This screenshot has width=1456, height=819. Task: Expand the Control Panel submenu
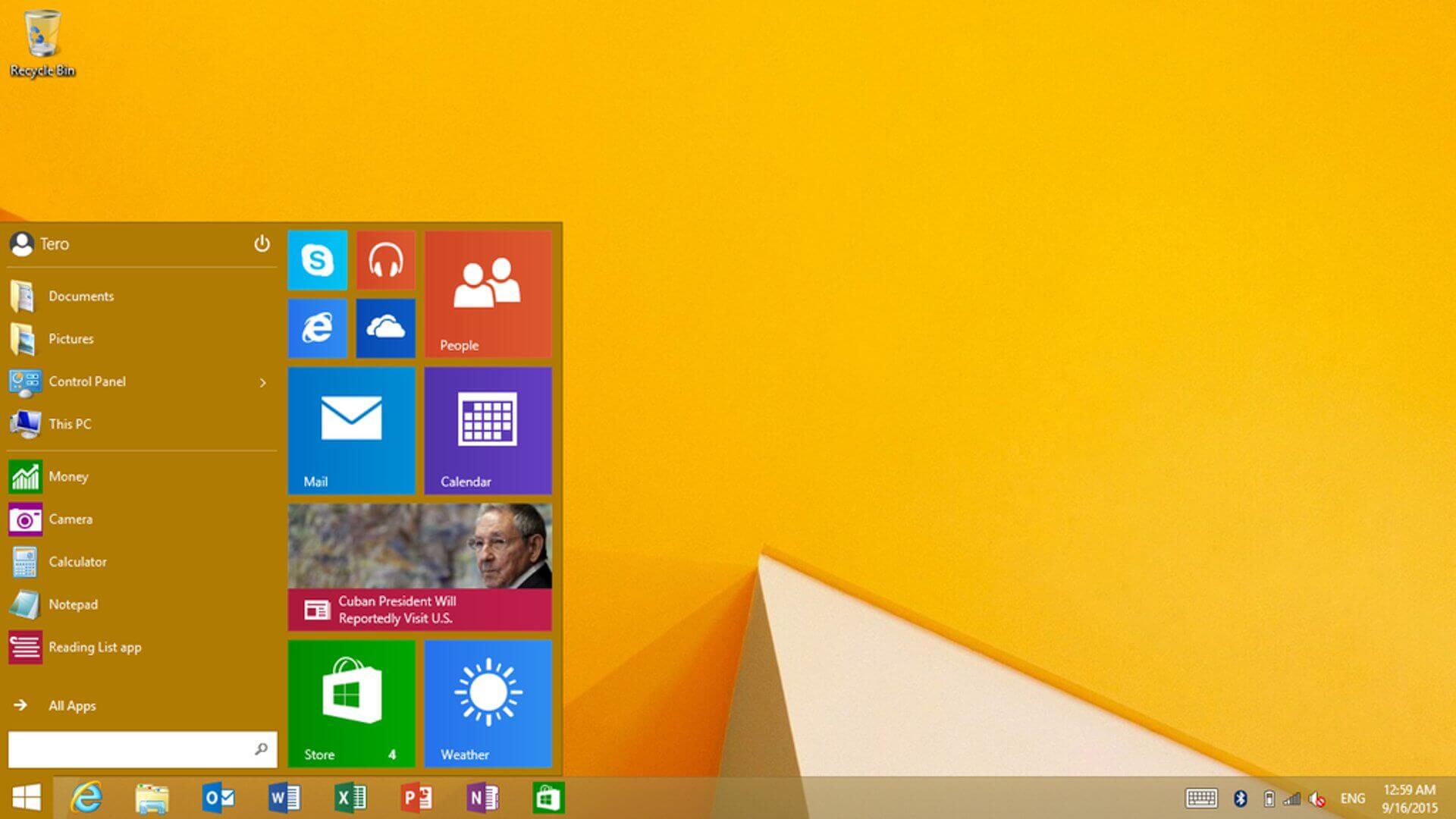point(263,381)
